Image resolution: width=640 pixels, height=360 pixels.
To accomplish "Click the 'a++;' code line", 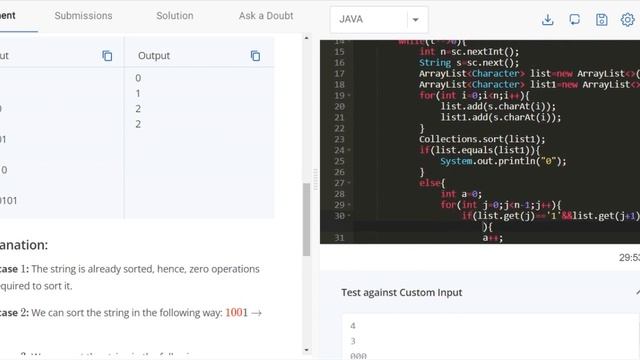I will coord(493,238).
